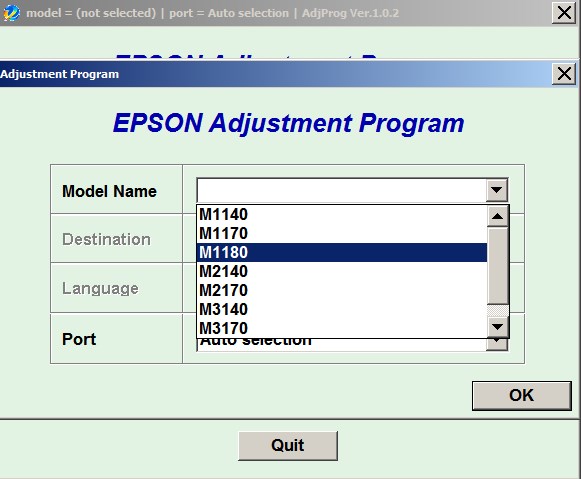
Task: Close the outer AdjProg window
Action: coord(564,13)
